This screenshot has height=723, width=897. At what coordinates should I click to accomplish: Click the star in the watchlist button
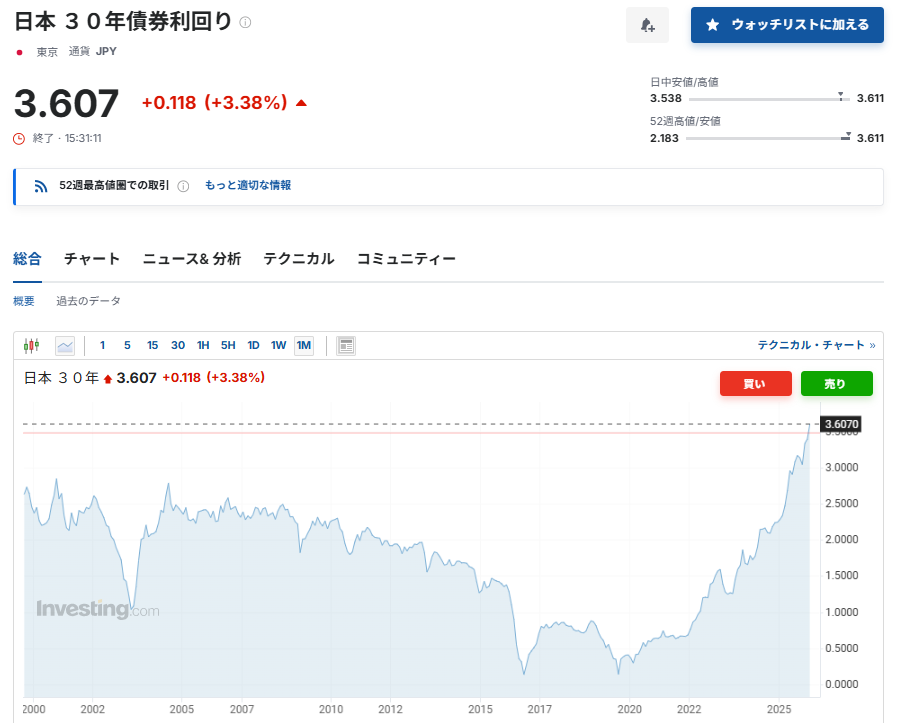click(712, 25)
